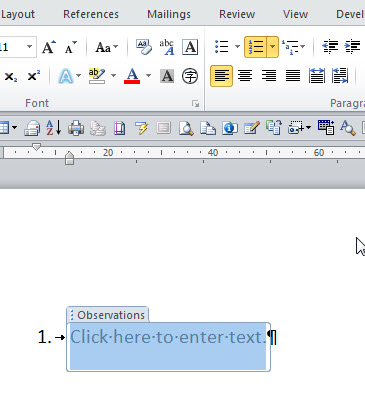Open the Change Case dropdown
This screenshot has width=365, height=411.
(107, 47)
